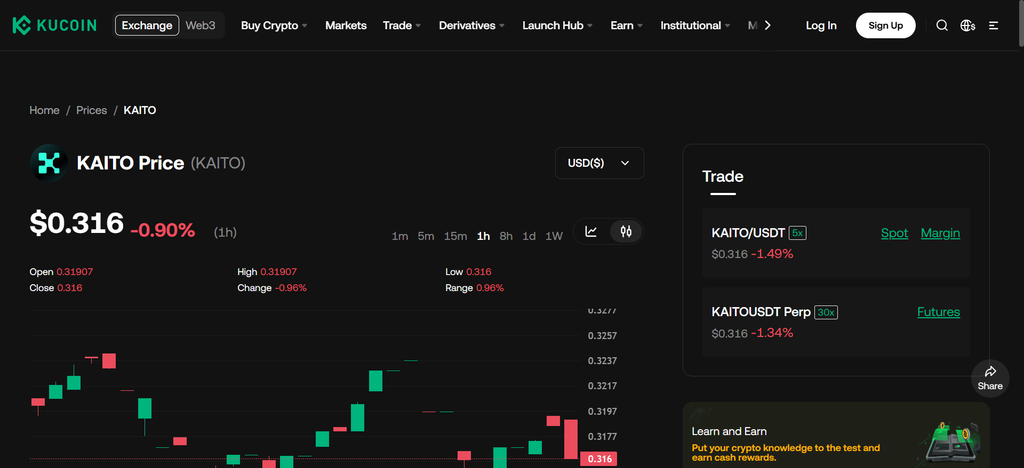The width and height of the screenshot is (1024, 468).
Task: Click the right arrow to scroll navigation
Action: pyautogui.click(x=767, y=25)
